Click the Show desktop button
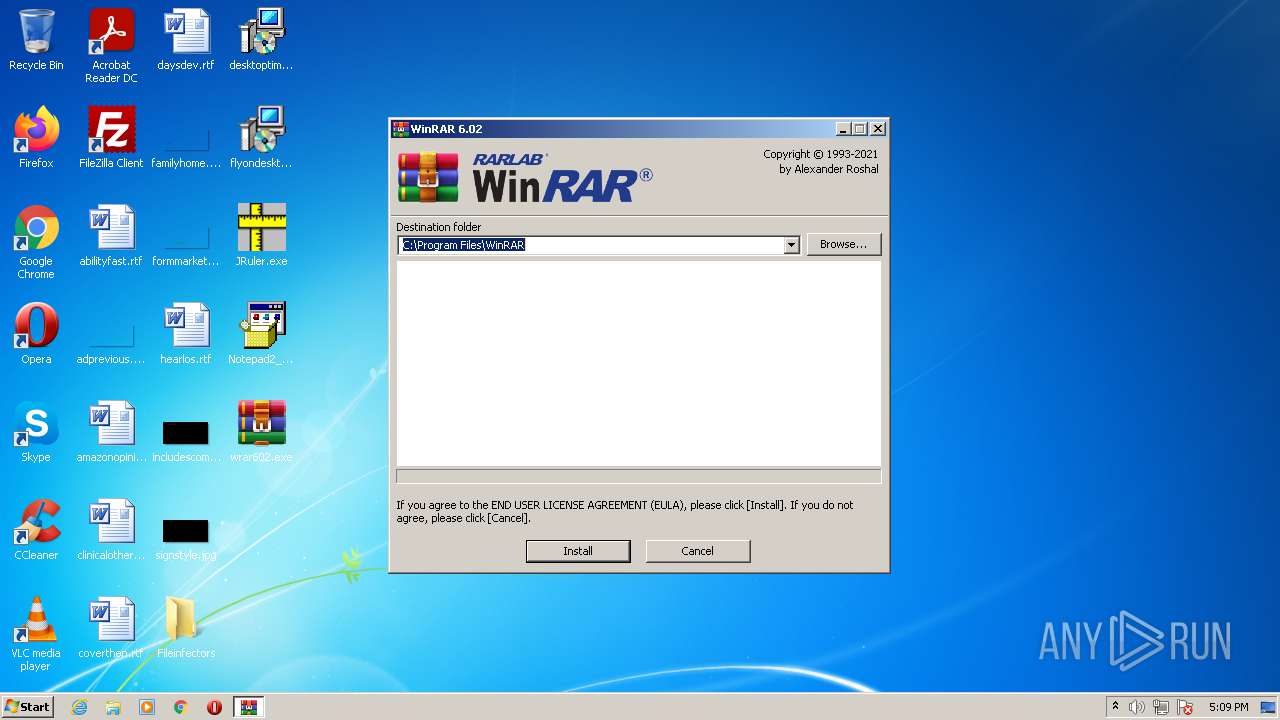 point(1270,707)
